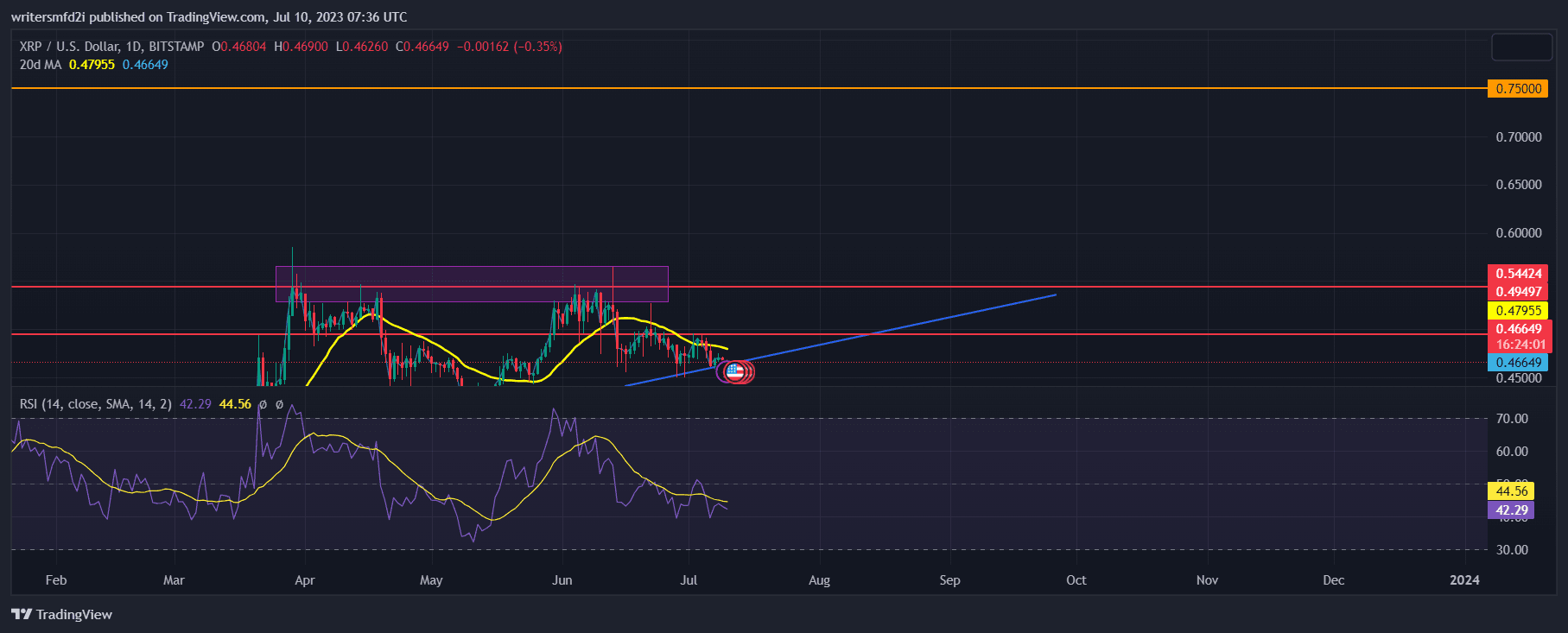Screen dimensions: 1568x633
Task: Select the XRP / U.S. Dollar symbol title
Action: [x=111, y=47]
